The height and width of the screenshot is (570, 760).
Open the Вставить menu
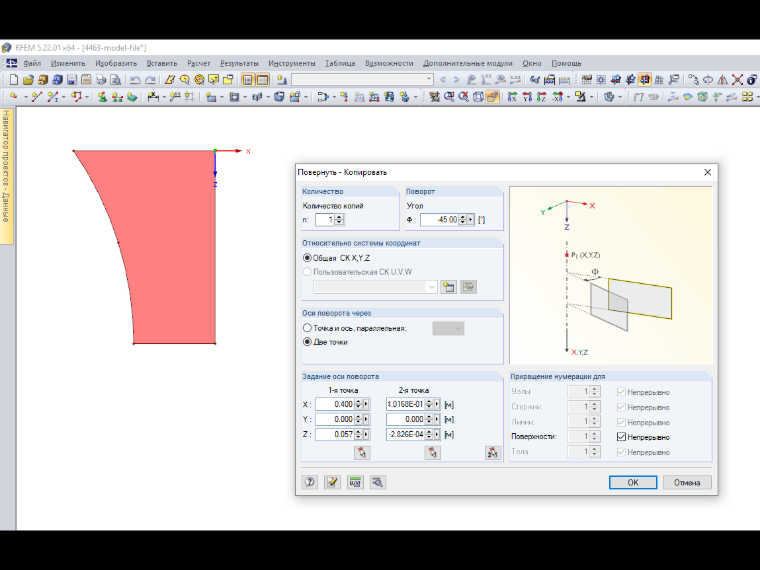click(162, 63)
